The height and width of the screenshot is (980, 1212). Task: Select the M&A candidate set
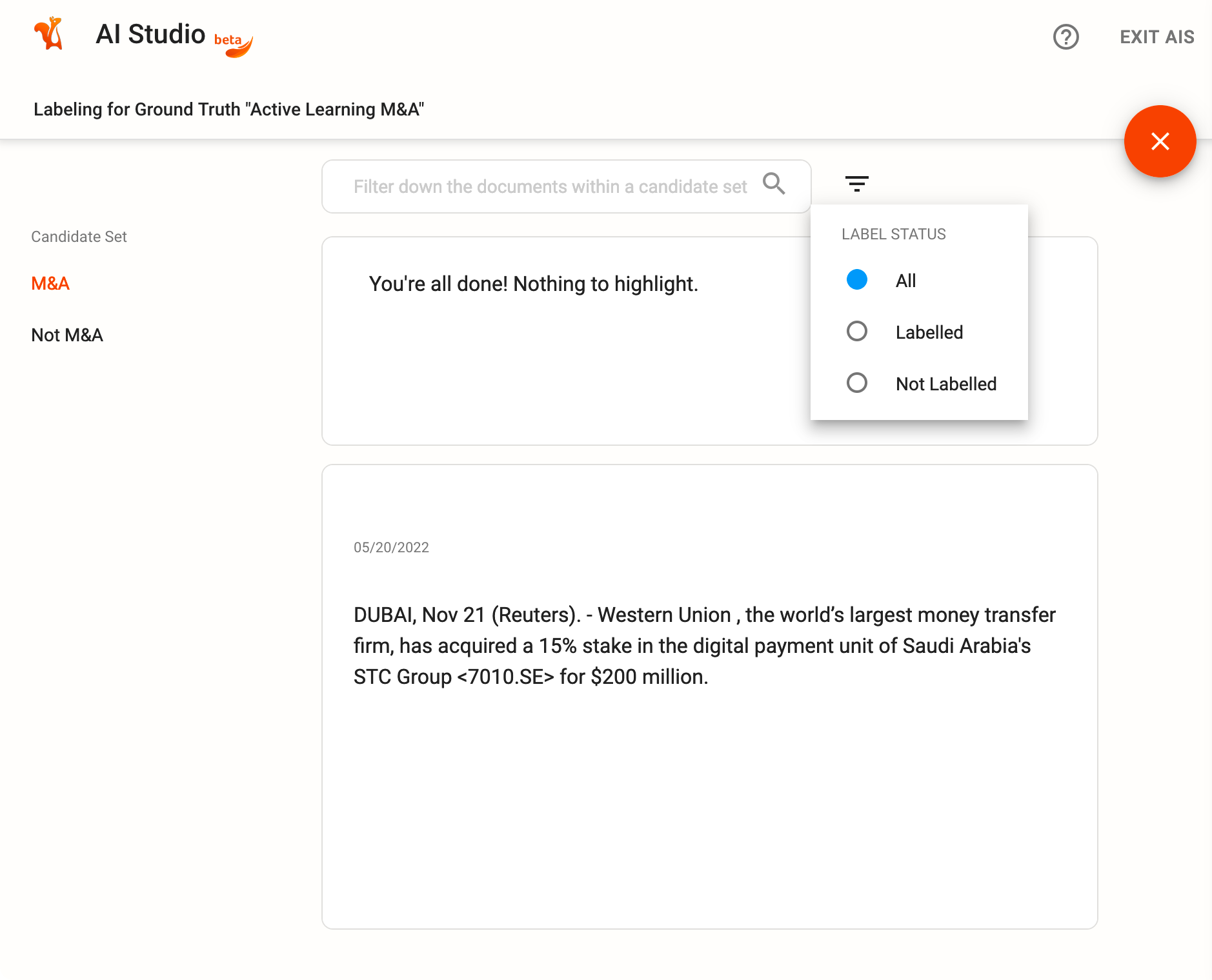point(50,283)
